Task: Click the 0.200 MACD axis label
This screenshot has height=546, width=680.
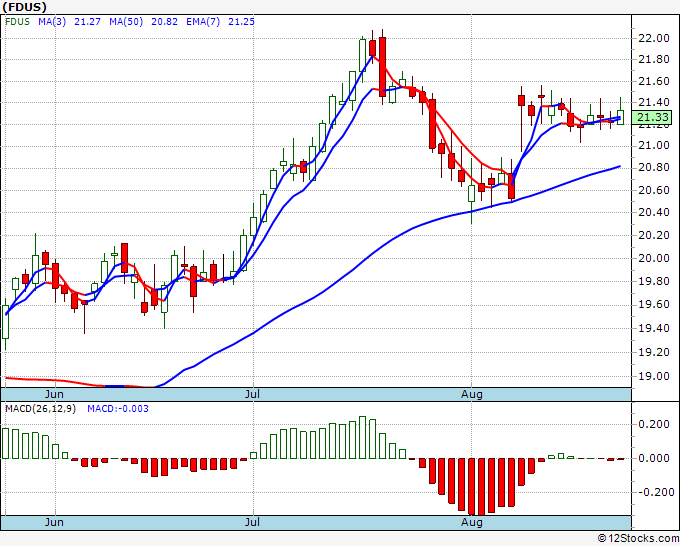Action: tap(654, 424)
